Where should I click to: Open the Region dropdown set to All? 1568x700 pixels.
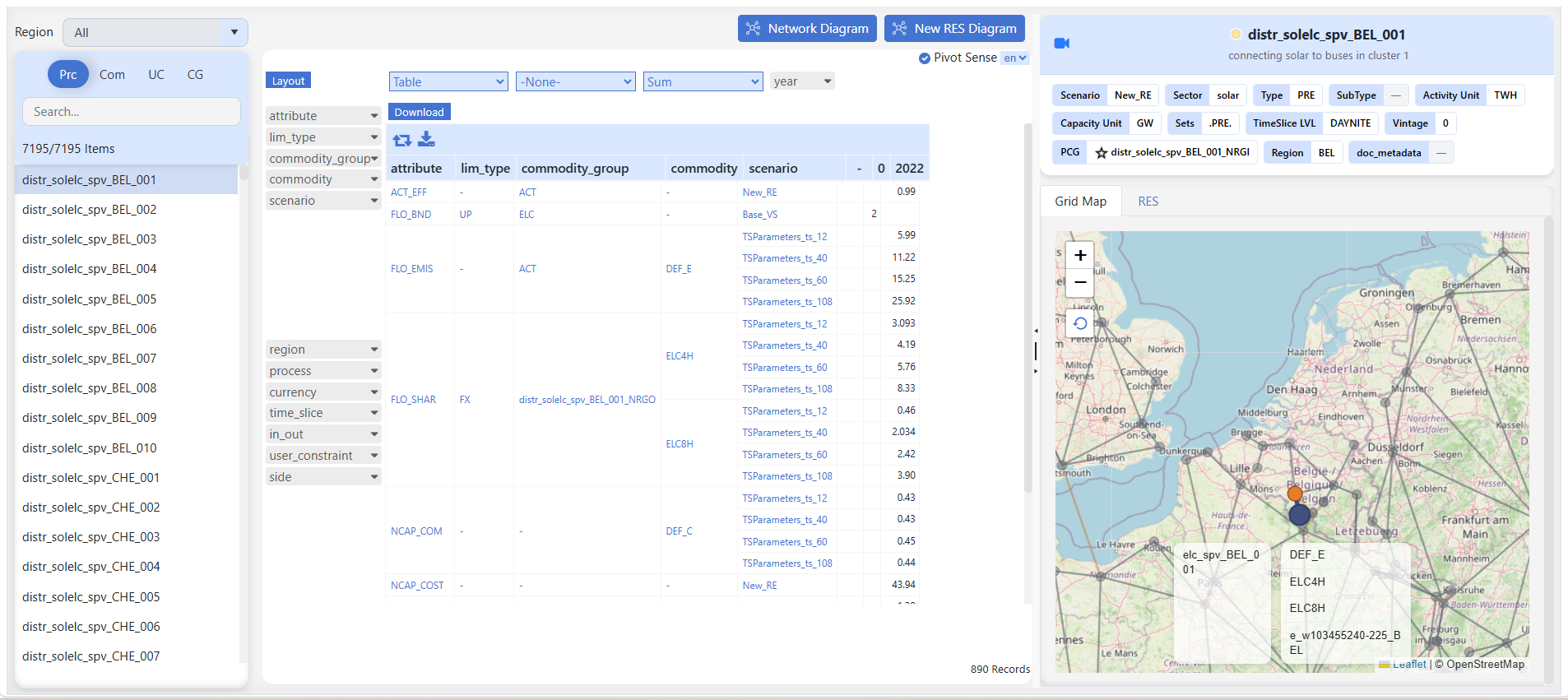155,33
